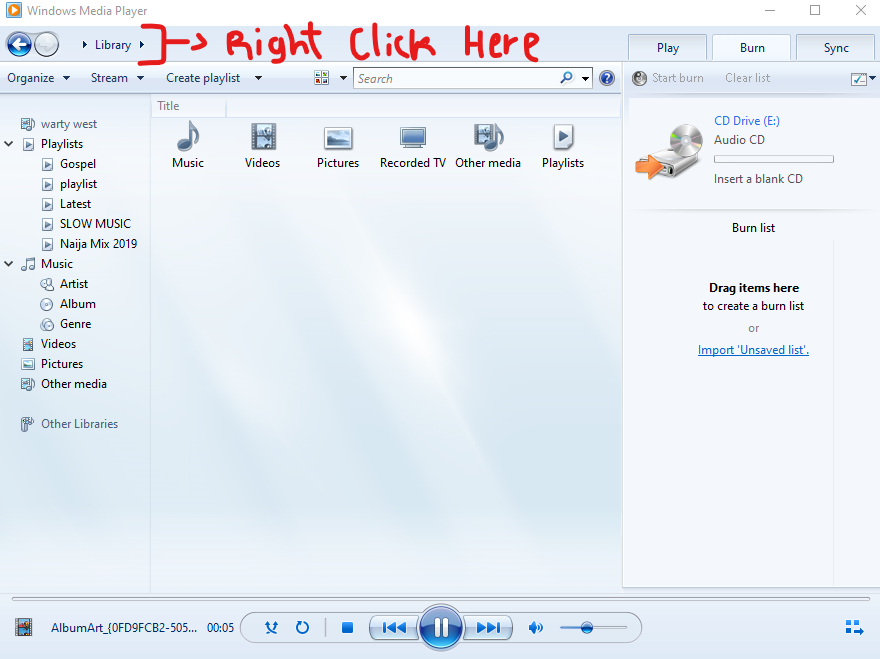
Task: Switch to the Sync tab
Action: pyautogui.click(x=836, y=48)
